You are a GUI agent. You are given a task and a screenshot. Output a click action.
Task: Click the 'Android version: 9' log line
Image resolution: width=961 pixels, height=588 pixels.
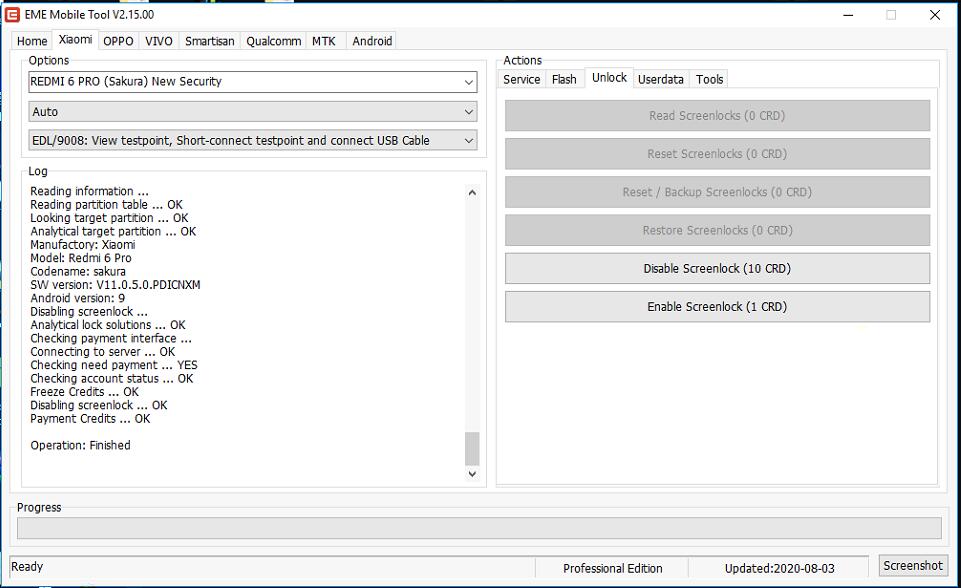click(x=77, y=299)
